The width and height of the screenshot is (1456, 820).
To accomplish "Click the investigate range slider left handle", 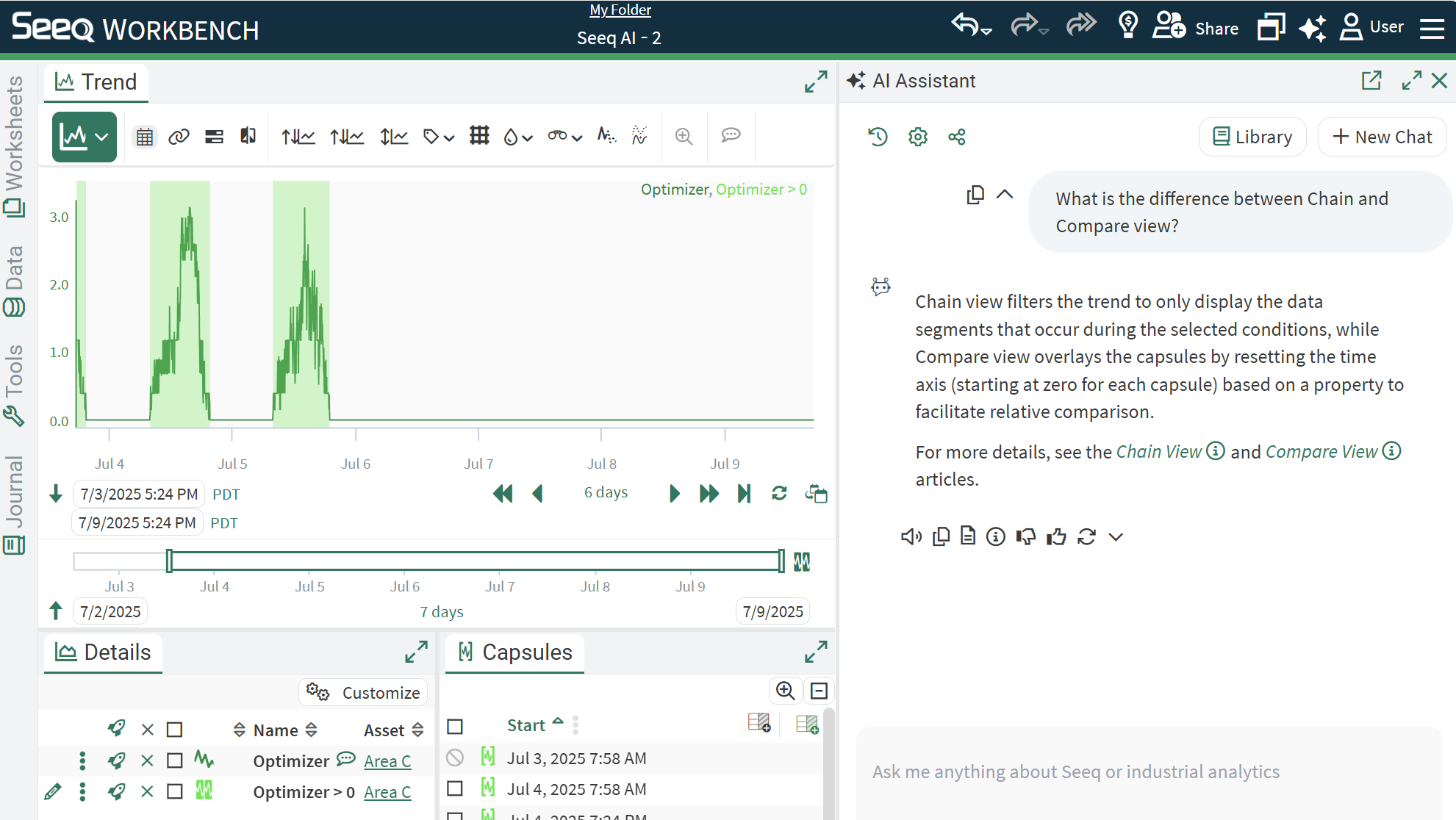I will (170, 561).
